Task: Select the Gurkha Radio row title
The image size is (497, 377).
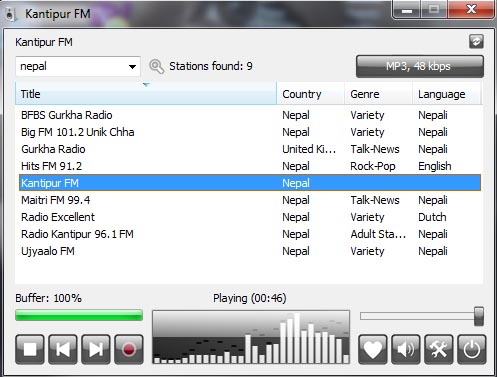Action: (x=53, y=149)
